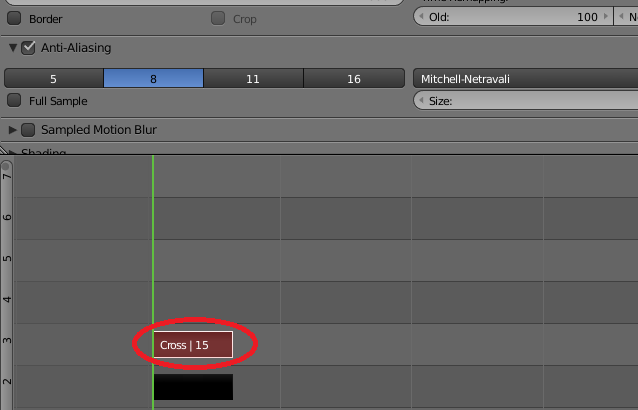This screenshot has width=638, height=410.
Task: Set anti-aliasing samples to 16
Action: tap(354, 78)
